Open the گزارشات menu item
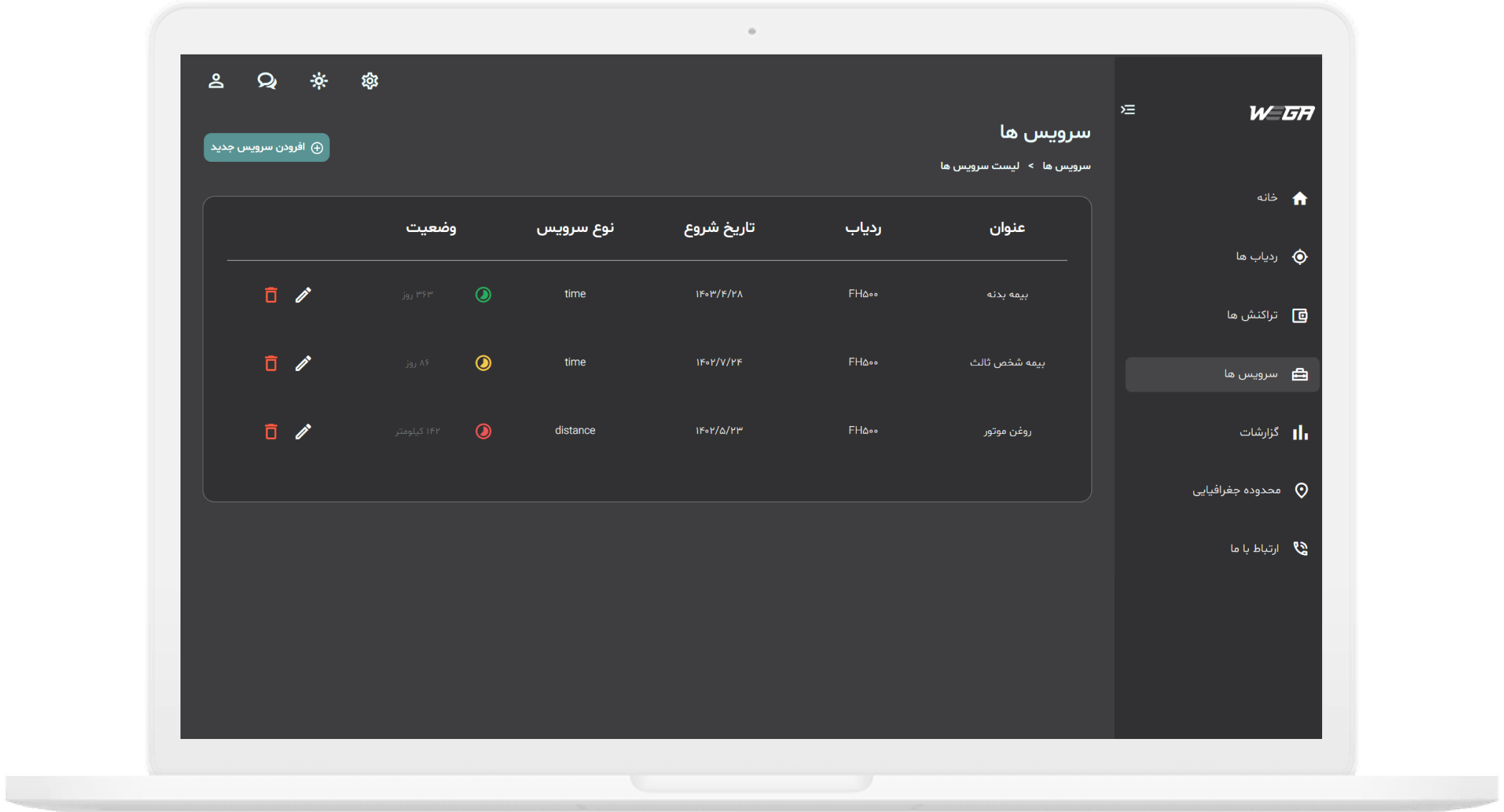This screenshot has width=1504, height=812. pos(1259,432)
